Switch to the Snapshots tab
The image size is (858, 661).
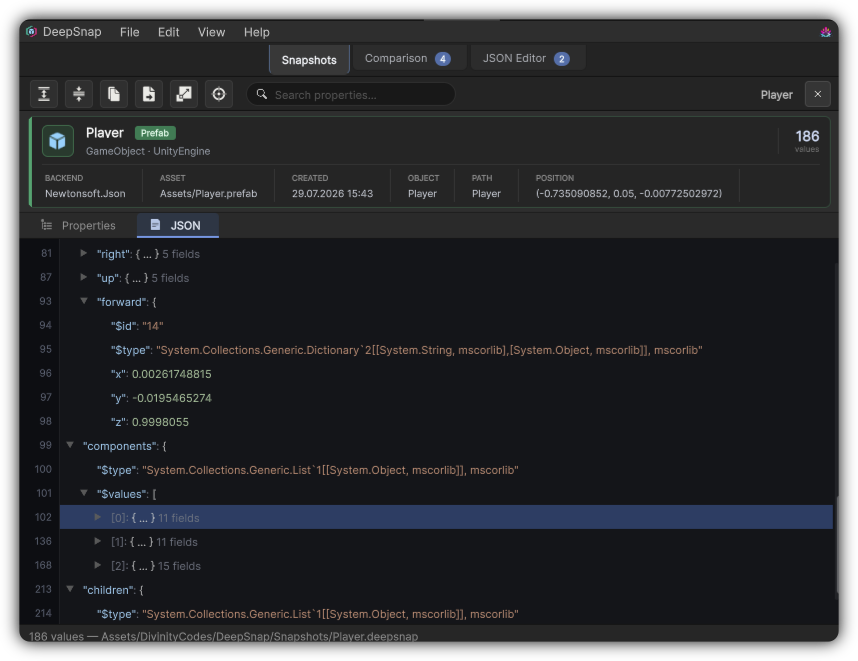tap(309, 60)
